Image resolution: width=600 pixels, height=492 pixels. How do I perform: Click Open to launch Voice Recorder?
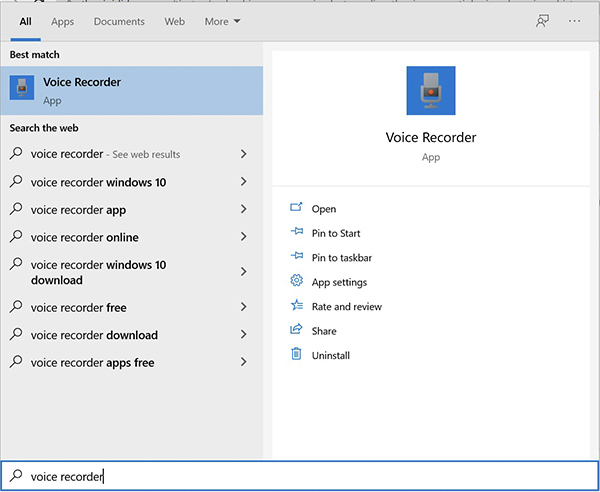click(324, 209)
